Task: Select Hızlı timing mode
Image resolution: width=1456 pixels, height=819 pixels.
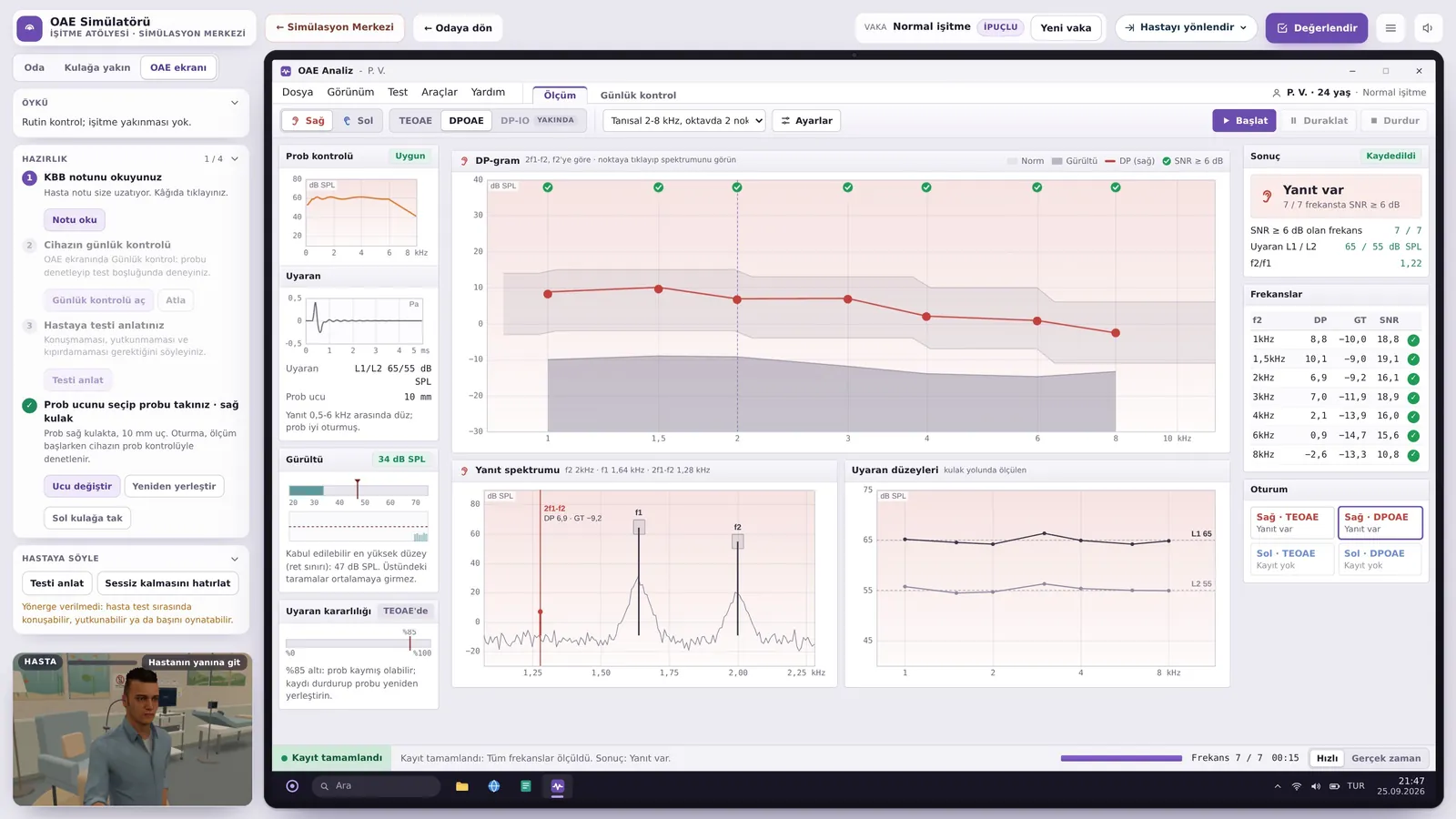Action: coord(1328,758)
